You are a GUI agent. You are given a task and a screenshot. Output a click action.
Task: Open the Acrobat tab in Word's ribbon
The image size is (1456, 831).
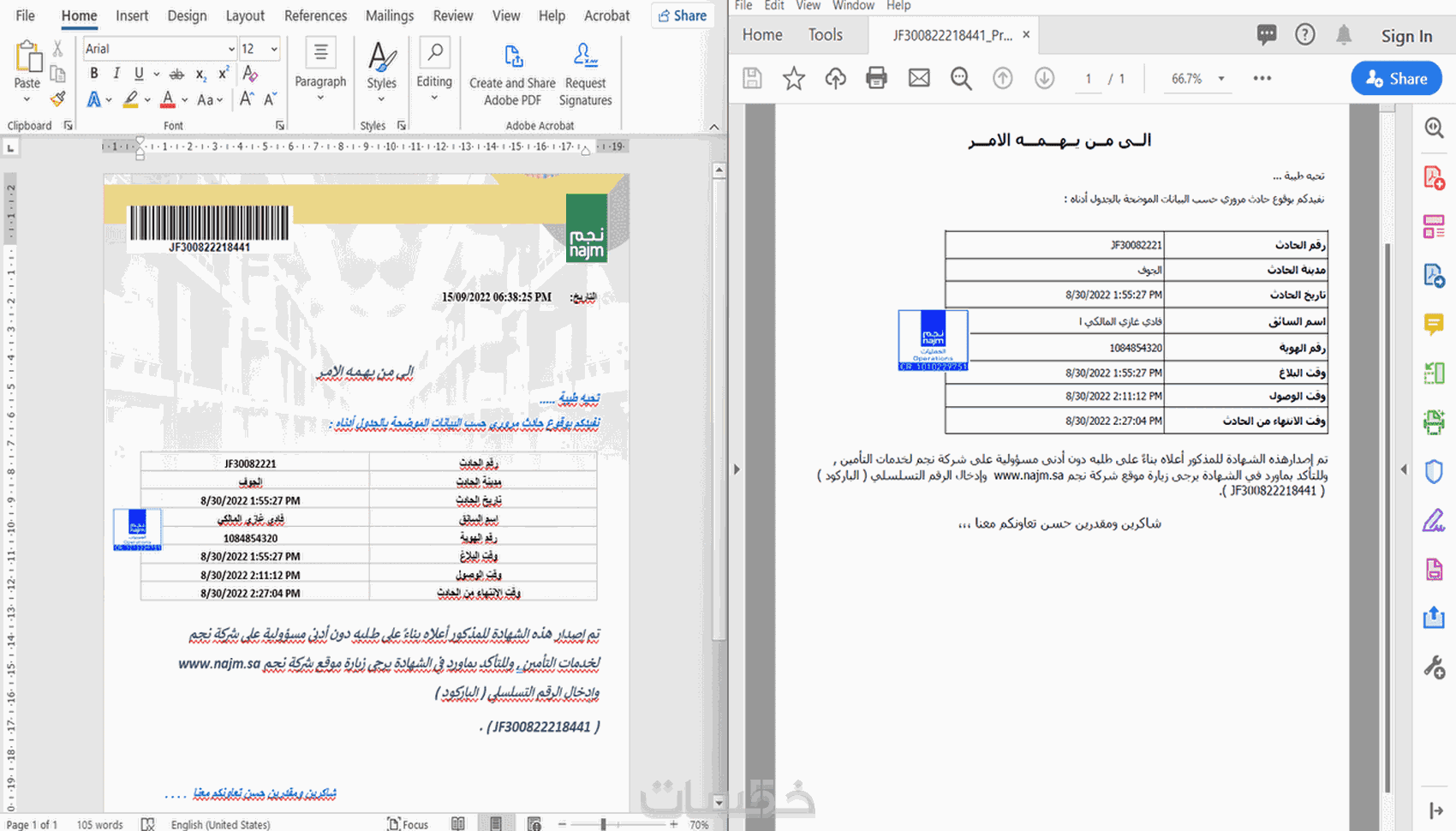(606, 16)
